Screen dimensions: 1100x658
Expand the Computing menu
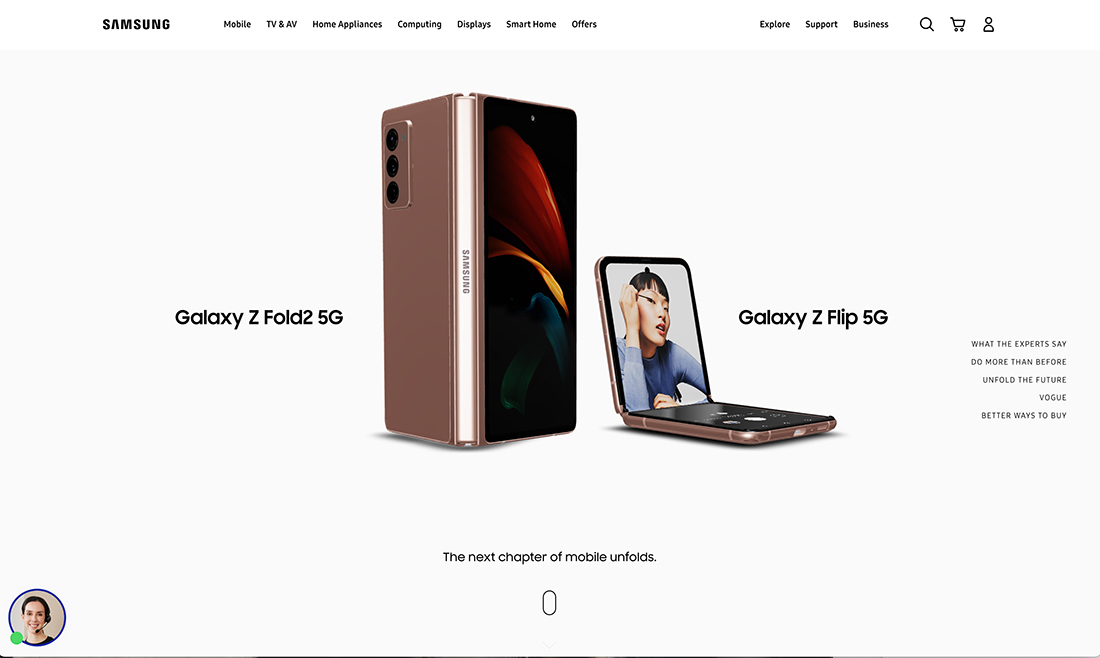pyautogui.click(x=420, y=25)
